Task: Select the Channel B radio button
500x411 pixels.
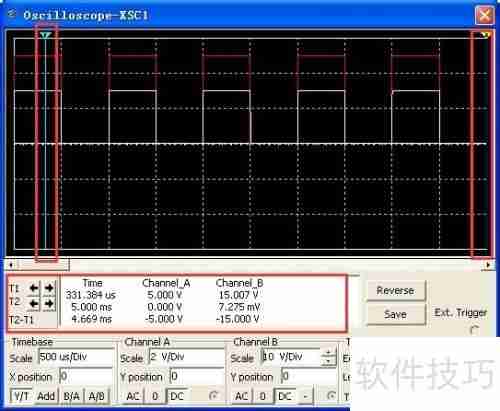Action: pyautogui.click(x=331, y=396)
